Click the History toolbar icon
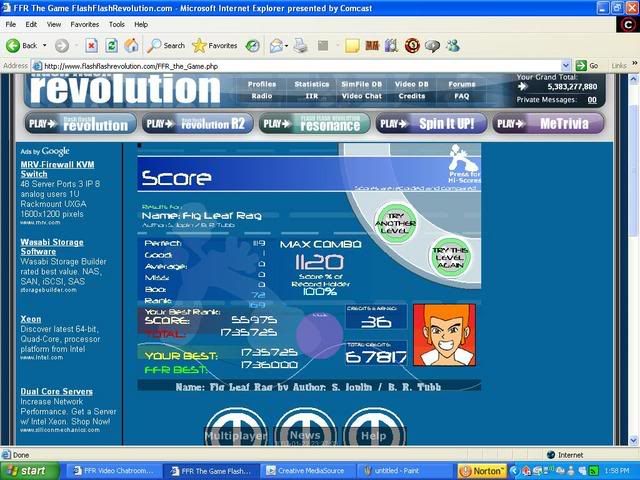640x480 pixels. [x=253, y=45]
